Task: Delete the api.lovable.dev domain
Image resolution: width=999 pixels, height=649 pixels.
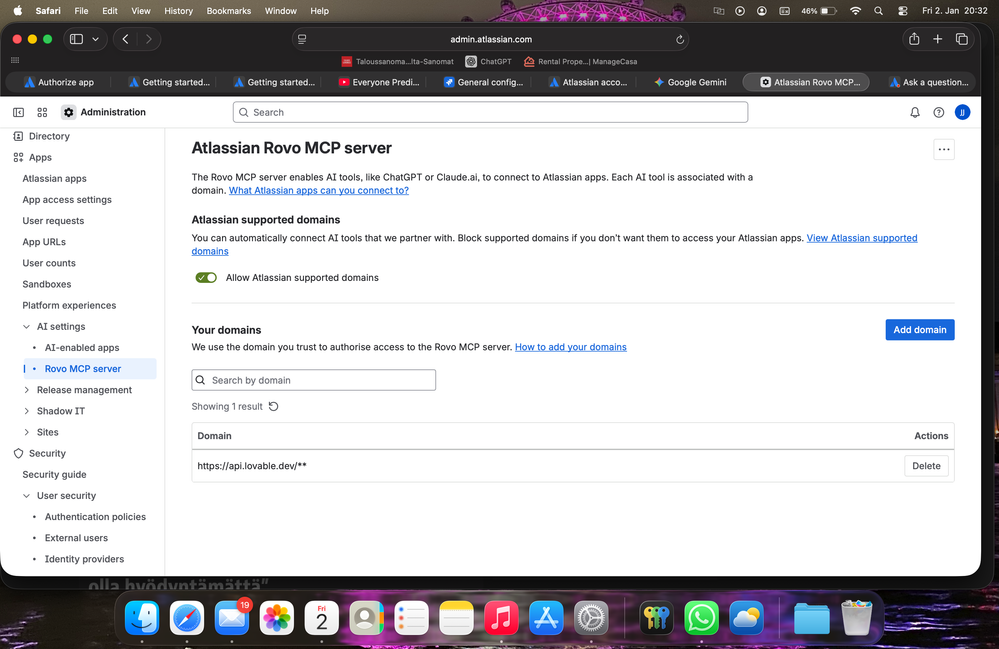Action: pos(926,466)
